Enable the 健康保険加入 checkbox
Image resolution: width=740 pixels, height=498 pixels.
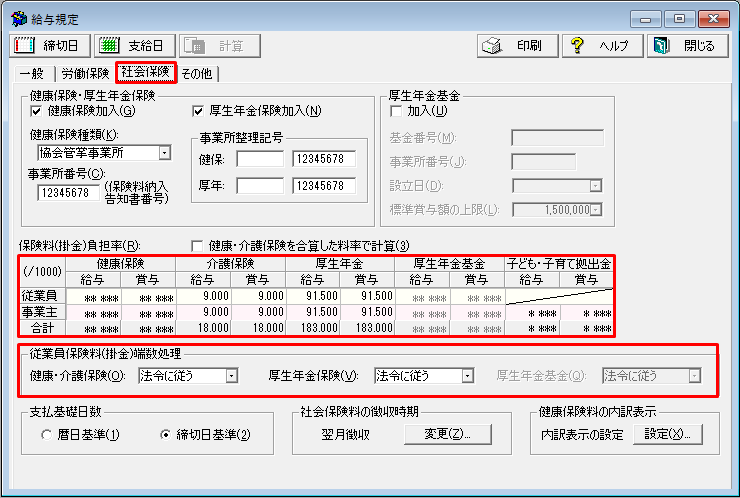pos(37,111)
